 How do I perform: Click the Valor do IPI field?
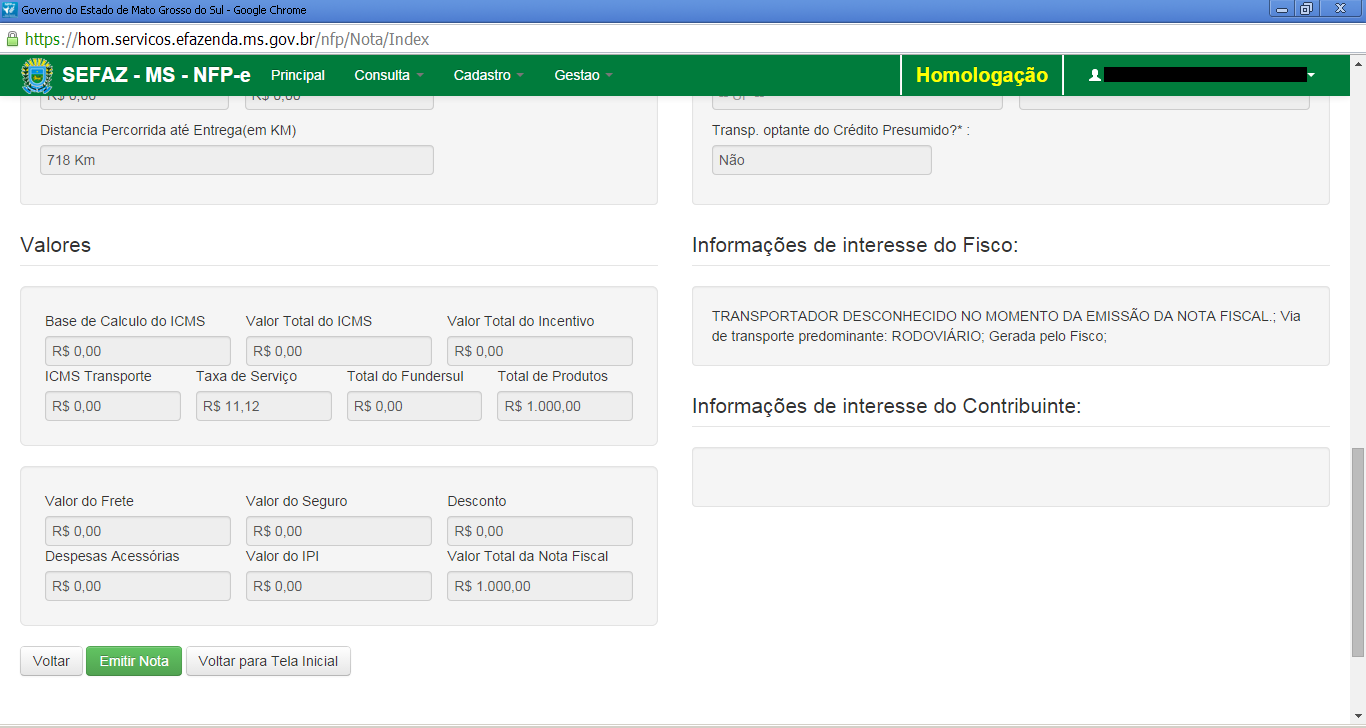339,586
